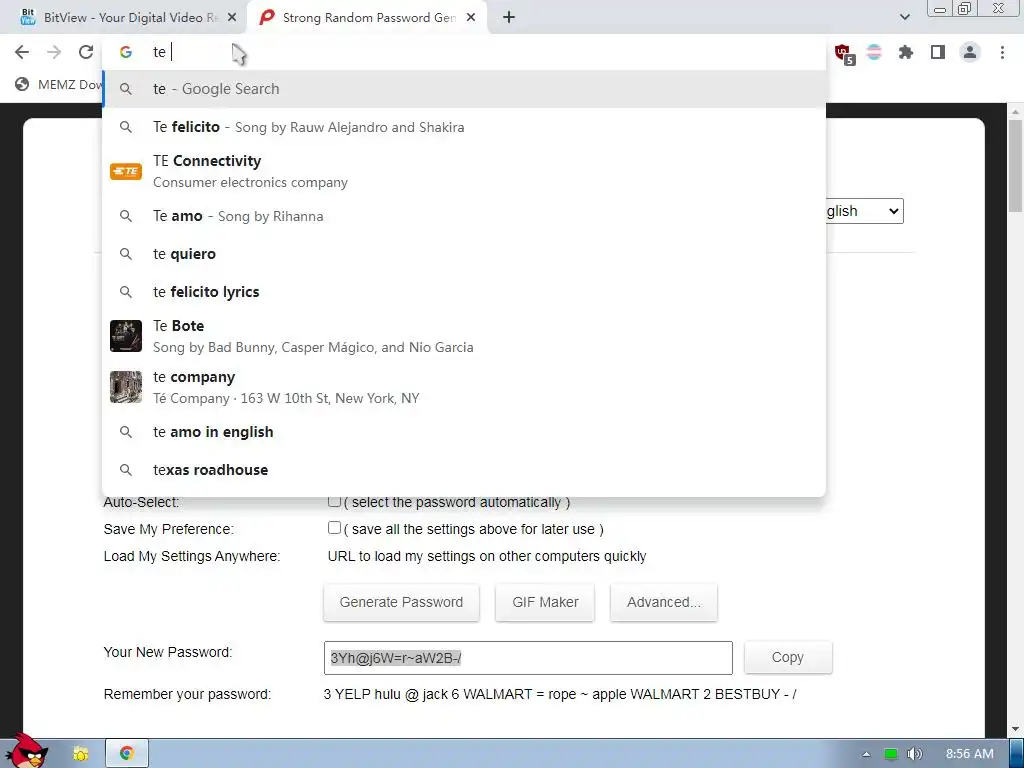Close the Strong Random Password Generator tab
This screenshot has width=1024, height=768.
(471, 18)
